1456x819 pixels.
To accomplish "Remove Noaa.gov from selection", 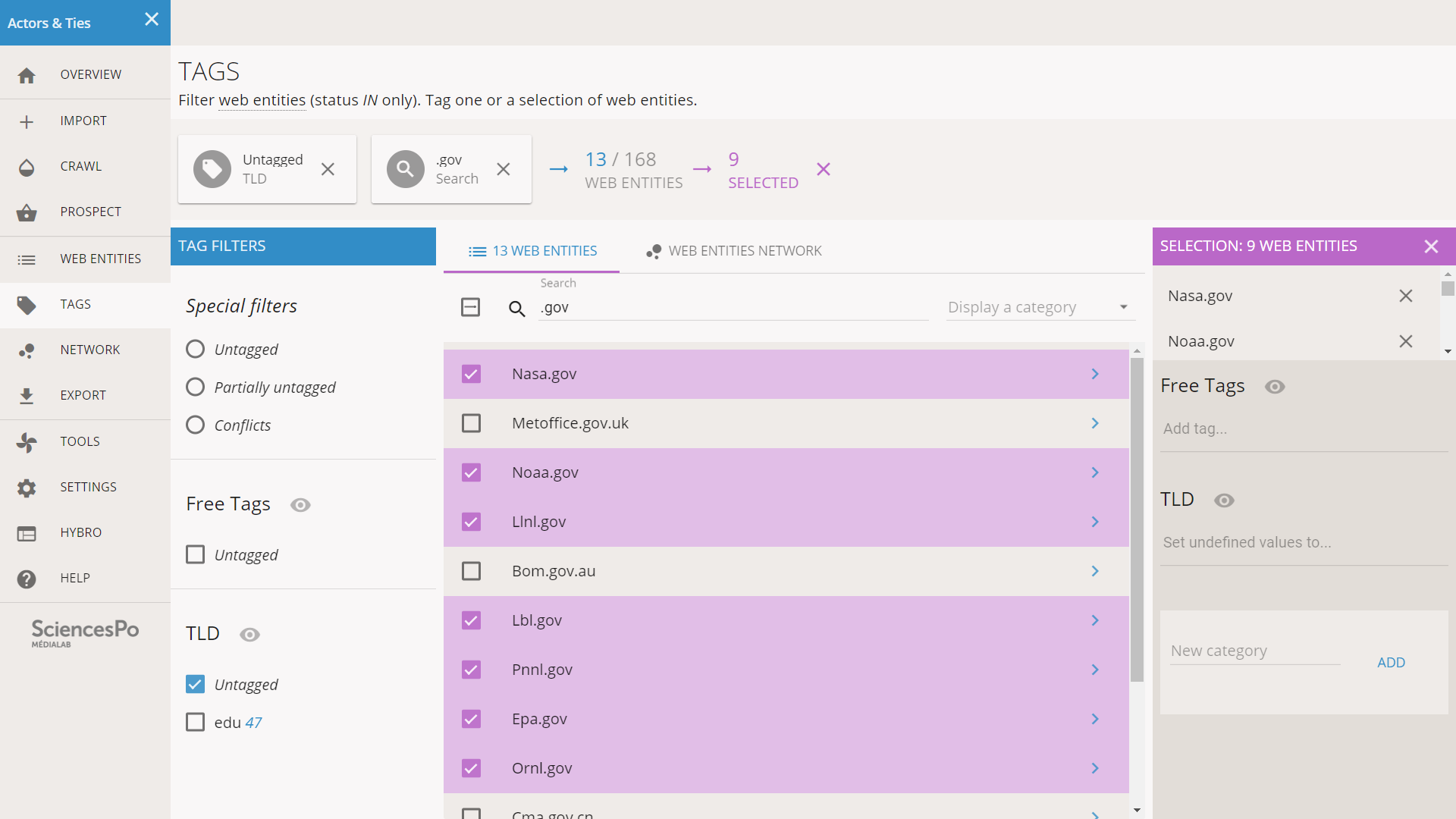I will tap(1406, 341).
